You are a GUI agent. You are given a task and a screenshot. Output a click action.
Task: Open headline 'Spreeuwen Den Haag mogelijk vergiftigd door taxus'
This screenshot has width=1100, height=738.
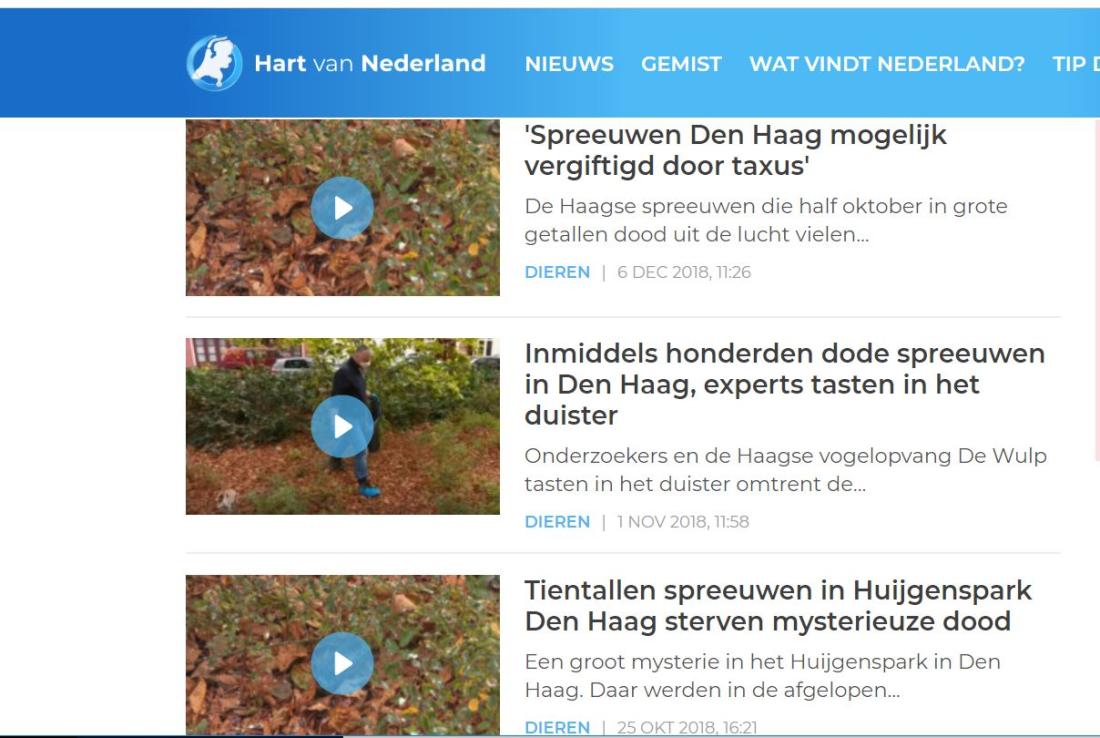[x=735, y=150]
